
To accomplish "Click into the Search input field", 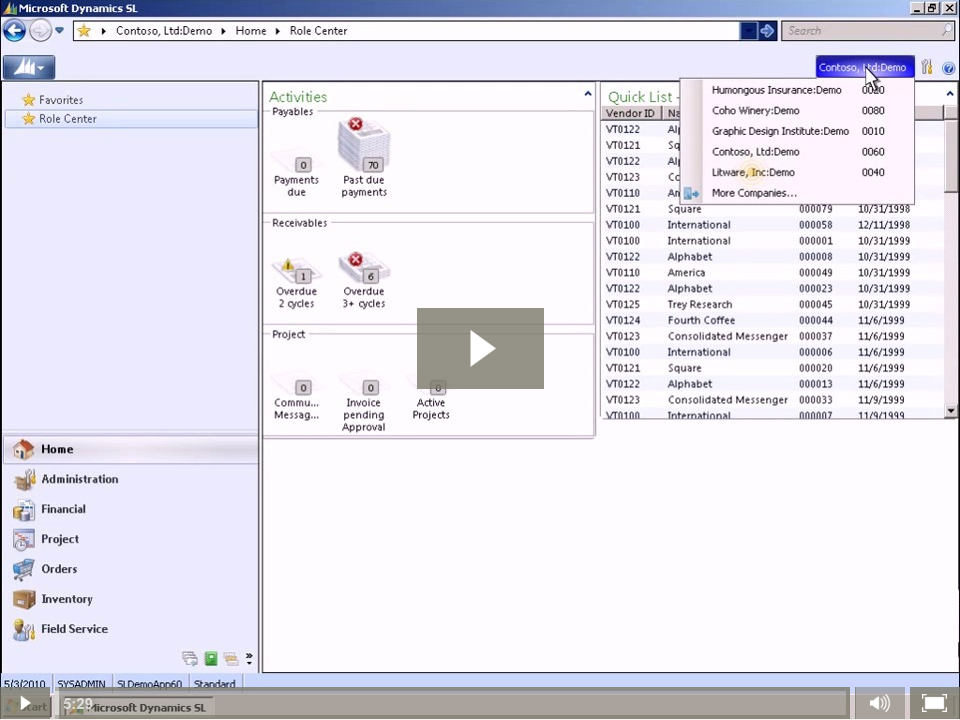I will pos(862,31).
